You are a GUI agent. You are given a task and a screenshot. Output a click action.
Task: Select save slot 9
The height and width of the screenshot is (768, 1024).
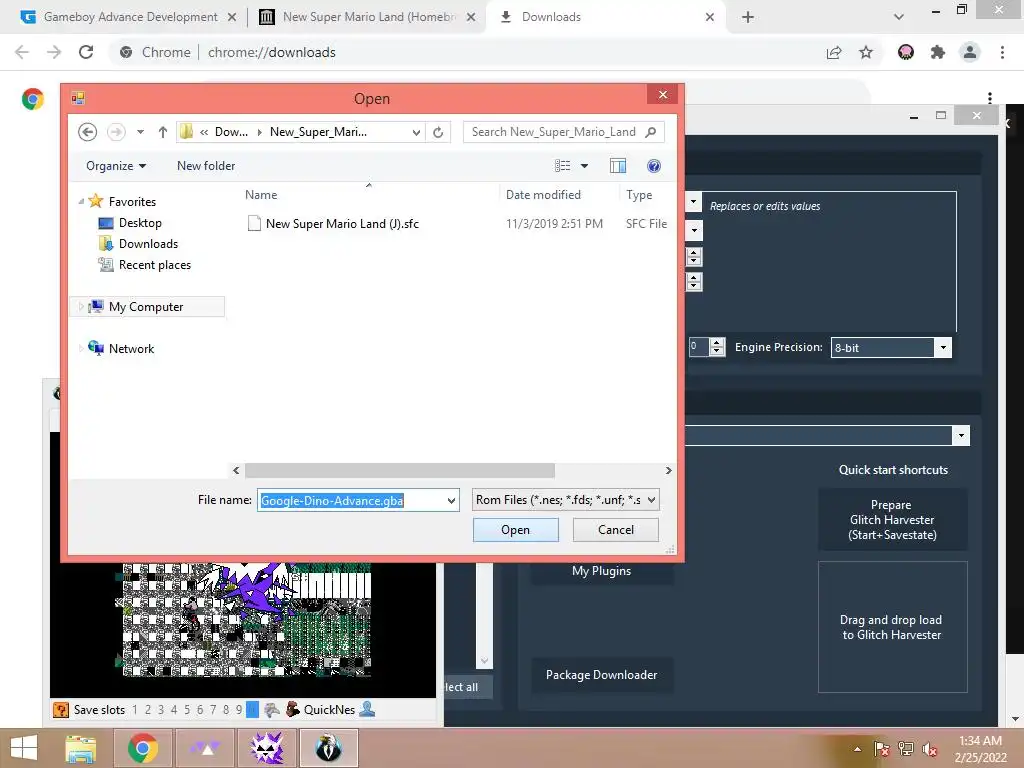[x=239, y=710]
